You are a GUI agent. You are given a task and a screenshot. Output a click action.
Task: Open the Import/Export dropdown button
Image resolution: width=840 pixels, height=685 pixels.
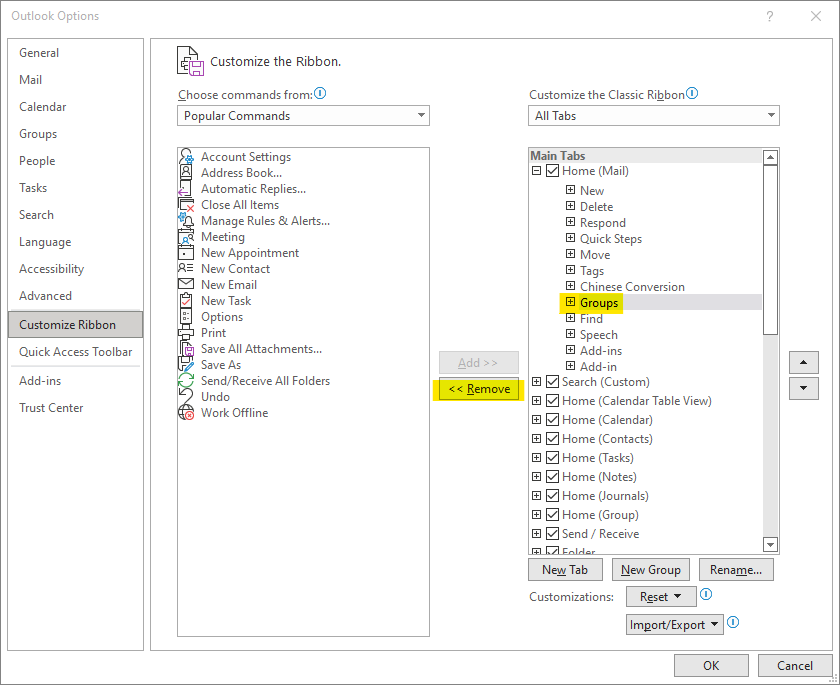point(674,624)
